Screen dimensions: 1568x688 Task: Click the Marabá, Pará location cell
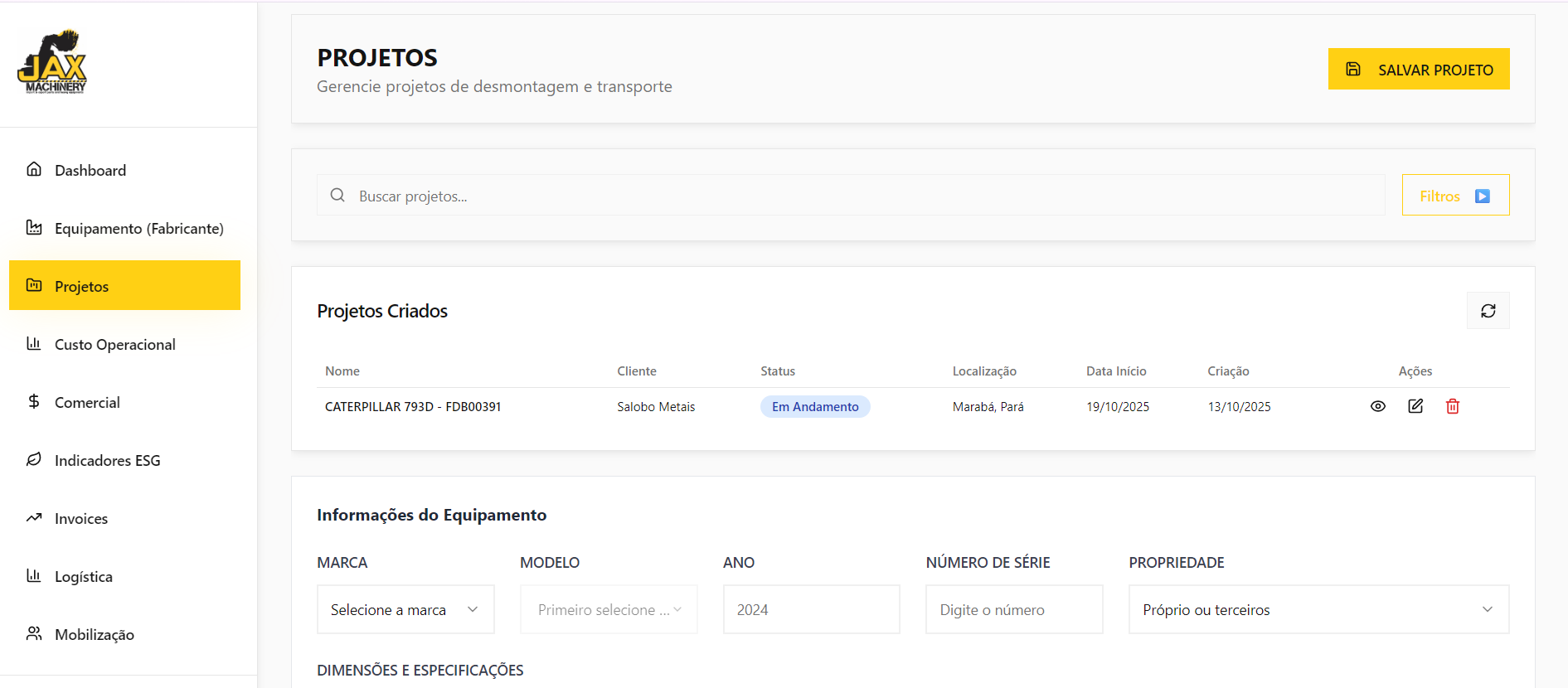[x=988, y=406]
